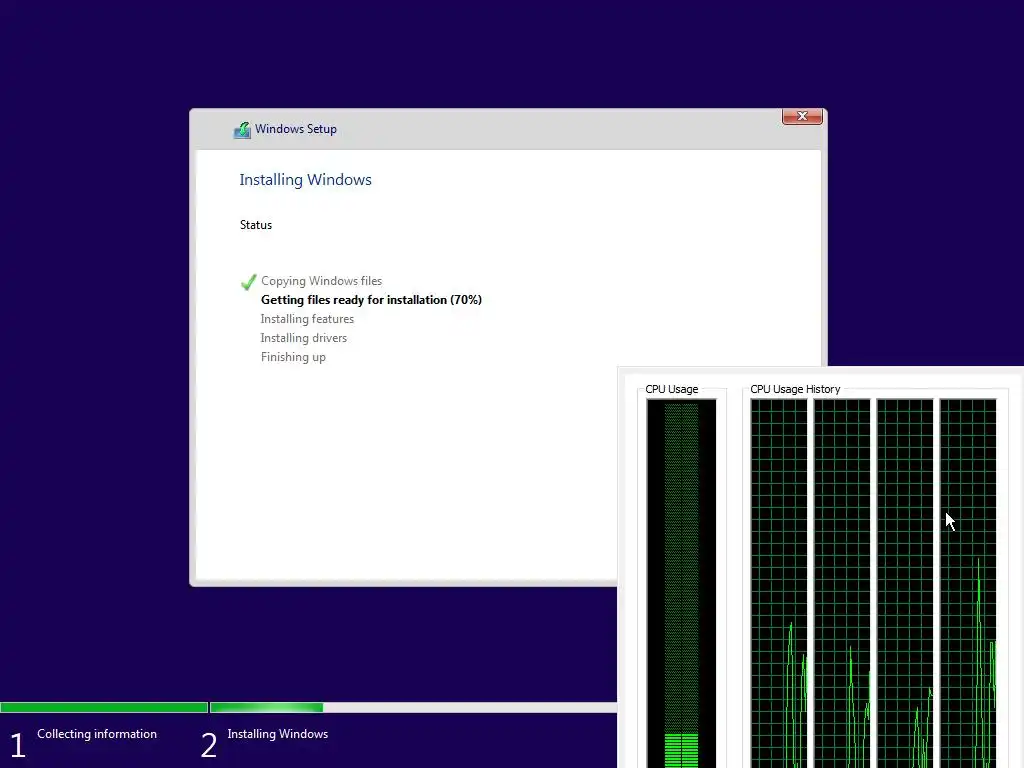
Task: Click the third CPU Usage History graph
Action: [904, 583]
